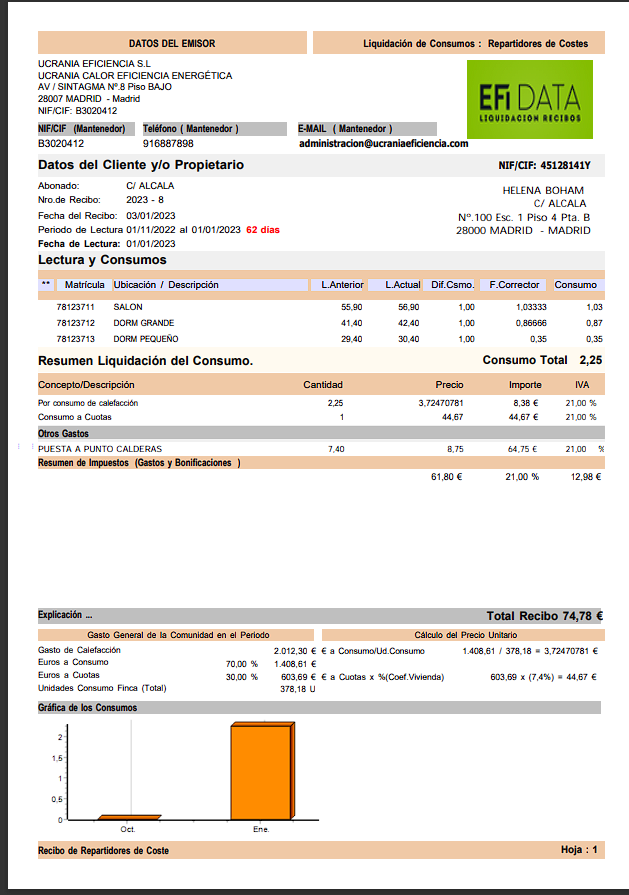Click 'Euros a Consumo' row label
The height and width of the screenshot is (895, 629).
73,662
